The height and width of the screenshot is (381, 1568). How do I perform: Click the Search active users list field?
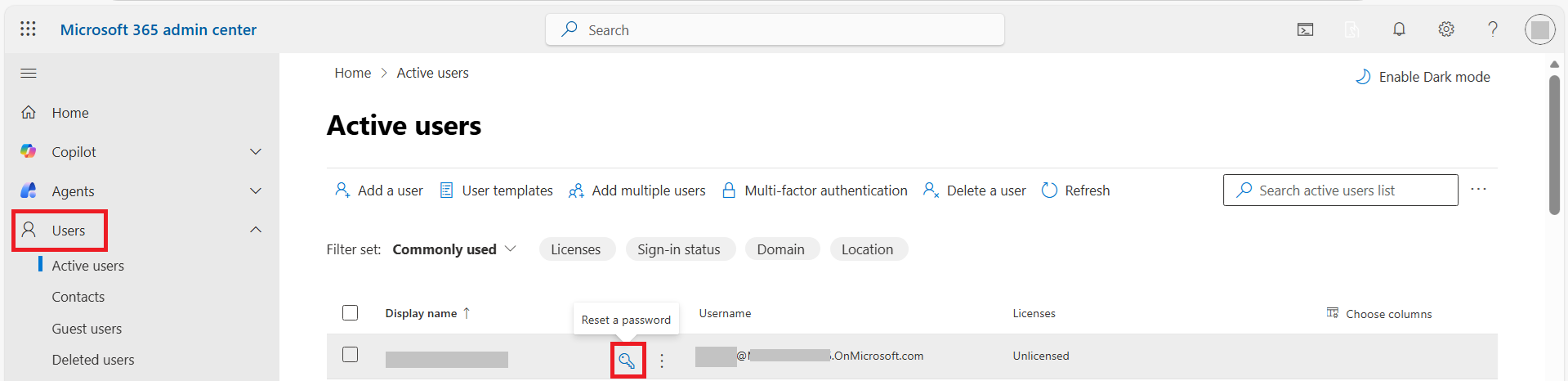1341,190
